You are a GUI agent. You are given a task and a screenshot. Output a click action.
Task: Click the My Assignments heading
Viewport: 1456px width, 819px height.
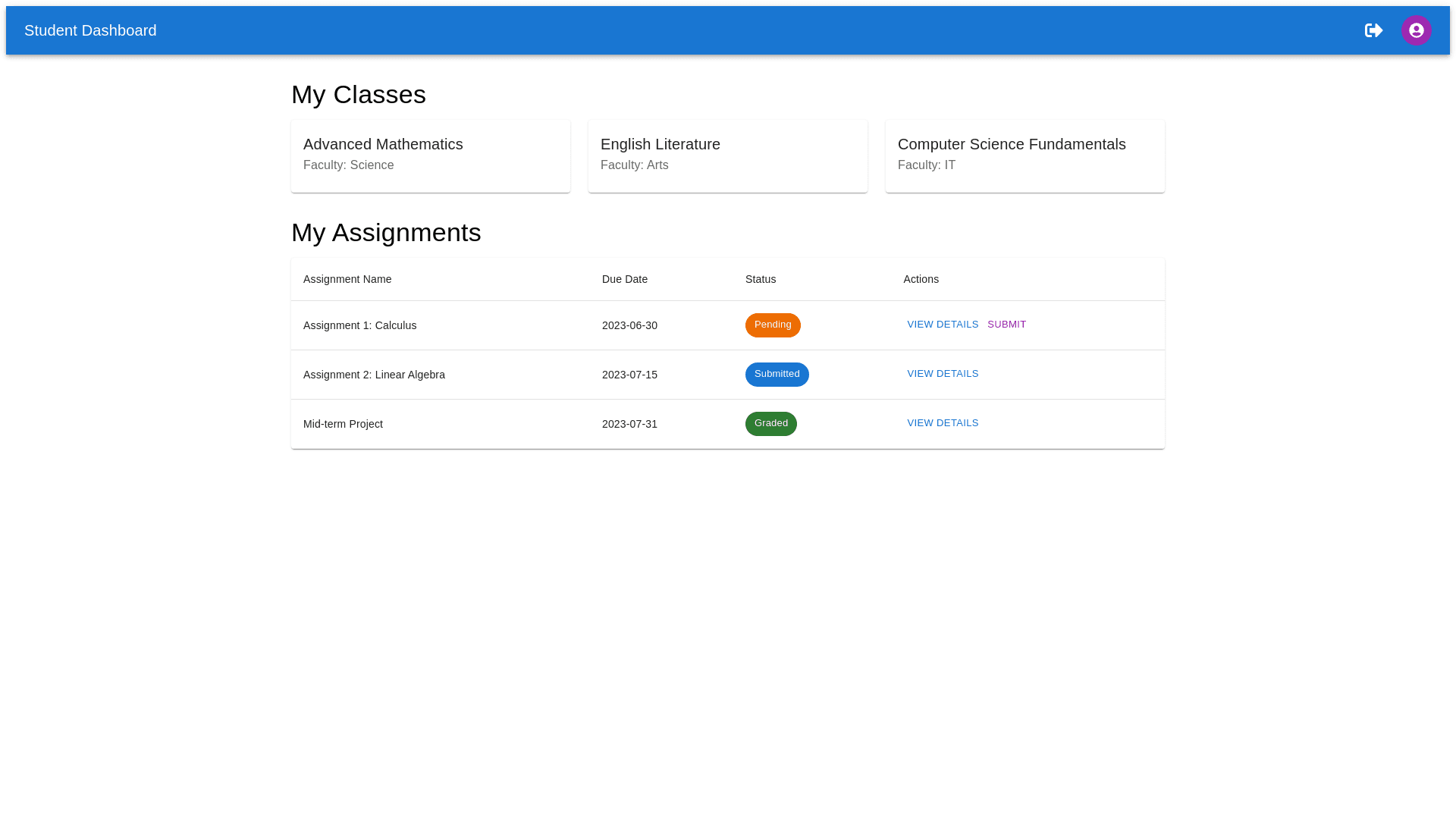pos(385,232)
